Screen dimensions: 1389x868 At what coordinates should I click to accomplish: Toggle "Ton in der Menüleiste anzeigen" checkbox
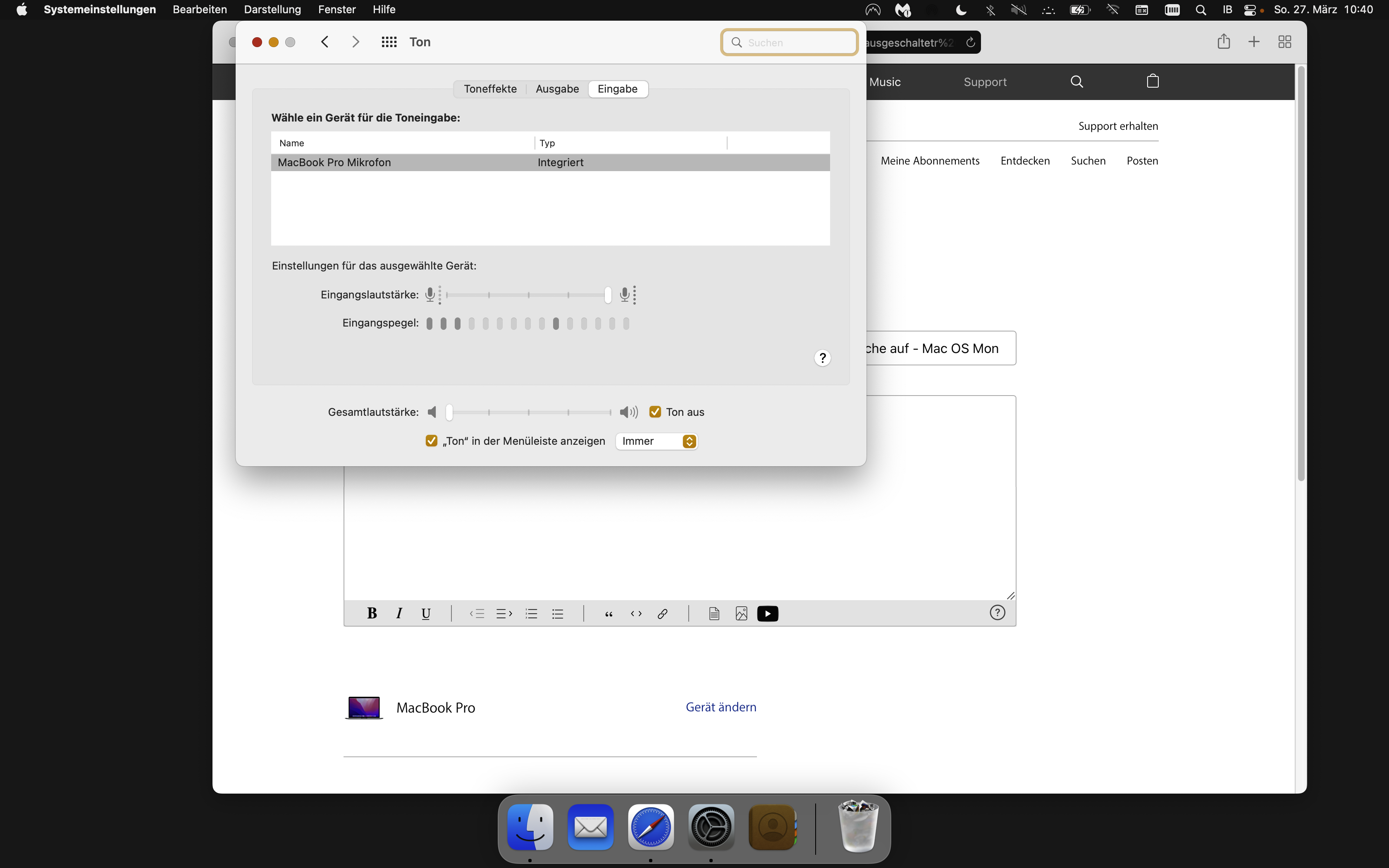pyautogui.click(x=432, y=441)
